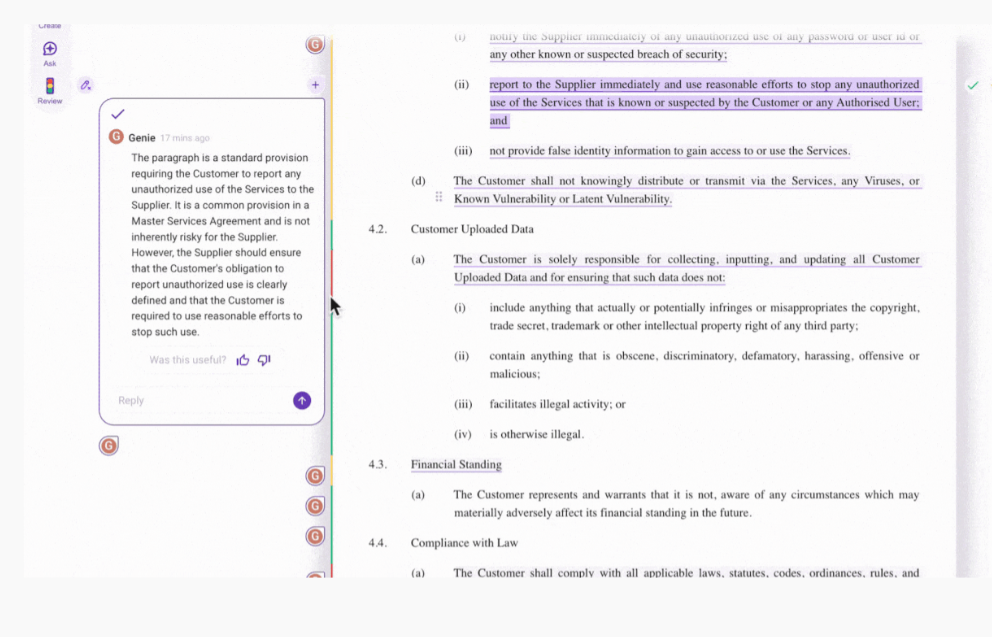Select the clause "The Customer represents and warrants"
992x637 pixels.
pos(686,504)
